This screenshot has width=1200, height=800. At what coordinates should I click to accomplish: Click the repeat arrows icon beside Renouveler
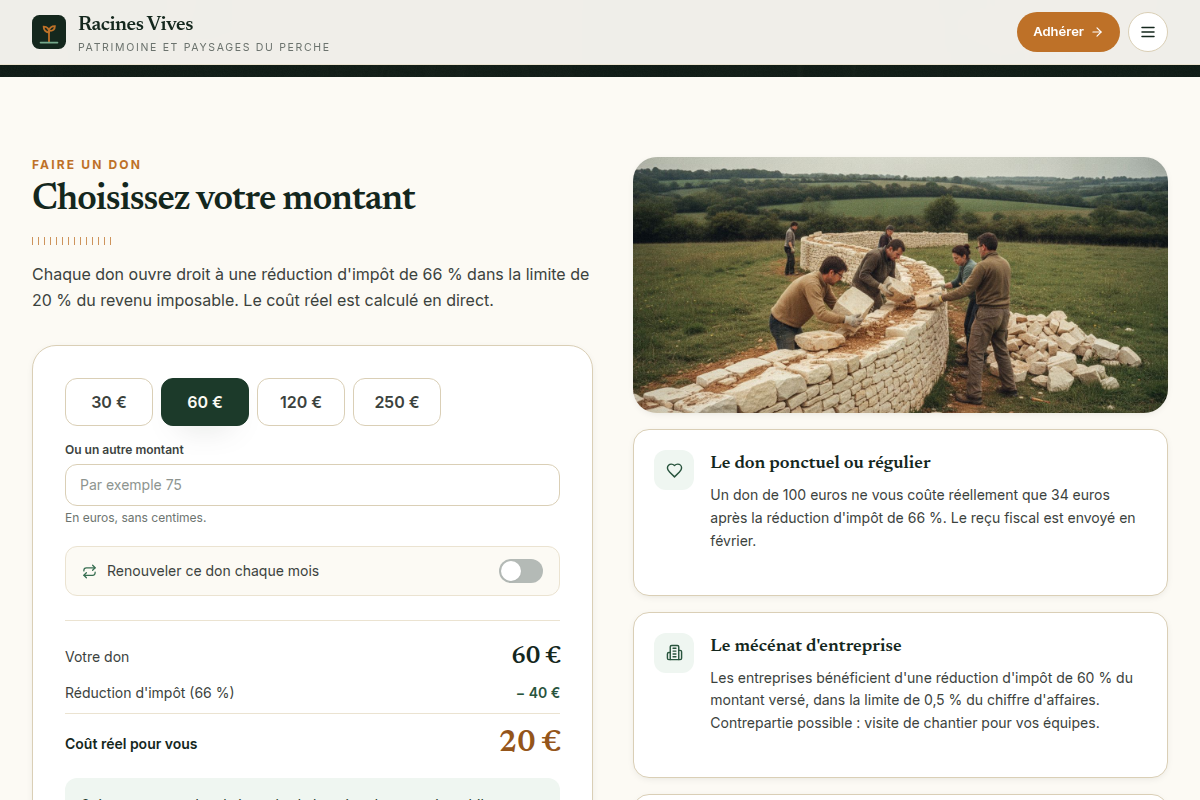pyautogui.click(x=90, y=571)
